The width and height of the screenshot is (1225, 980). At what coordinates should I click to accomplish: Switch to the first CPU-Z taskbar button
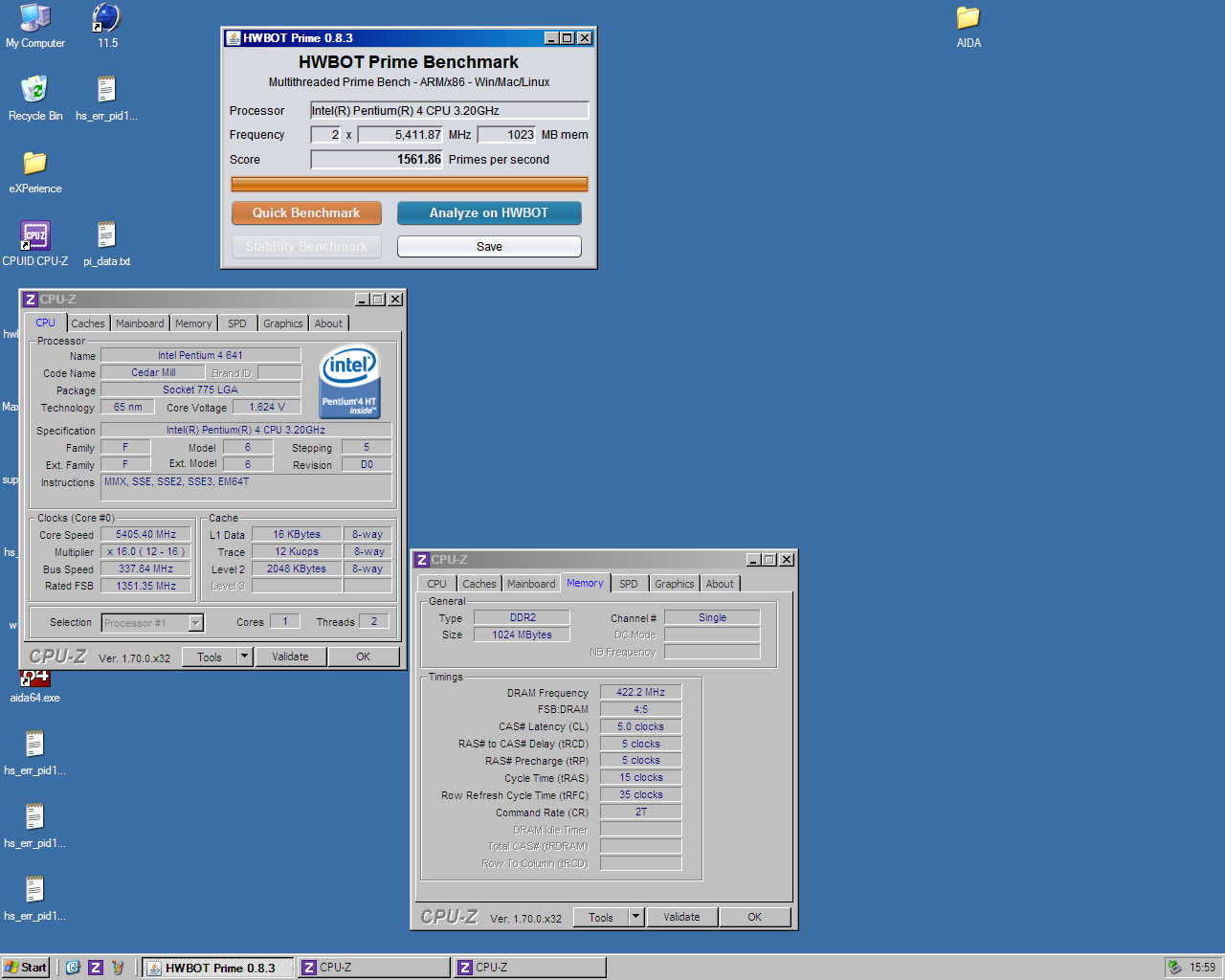(373, 968)
